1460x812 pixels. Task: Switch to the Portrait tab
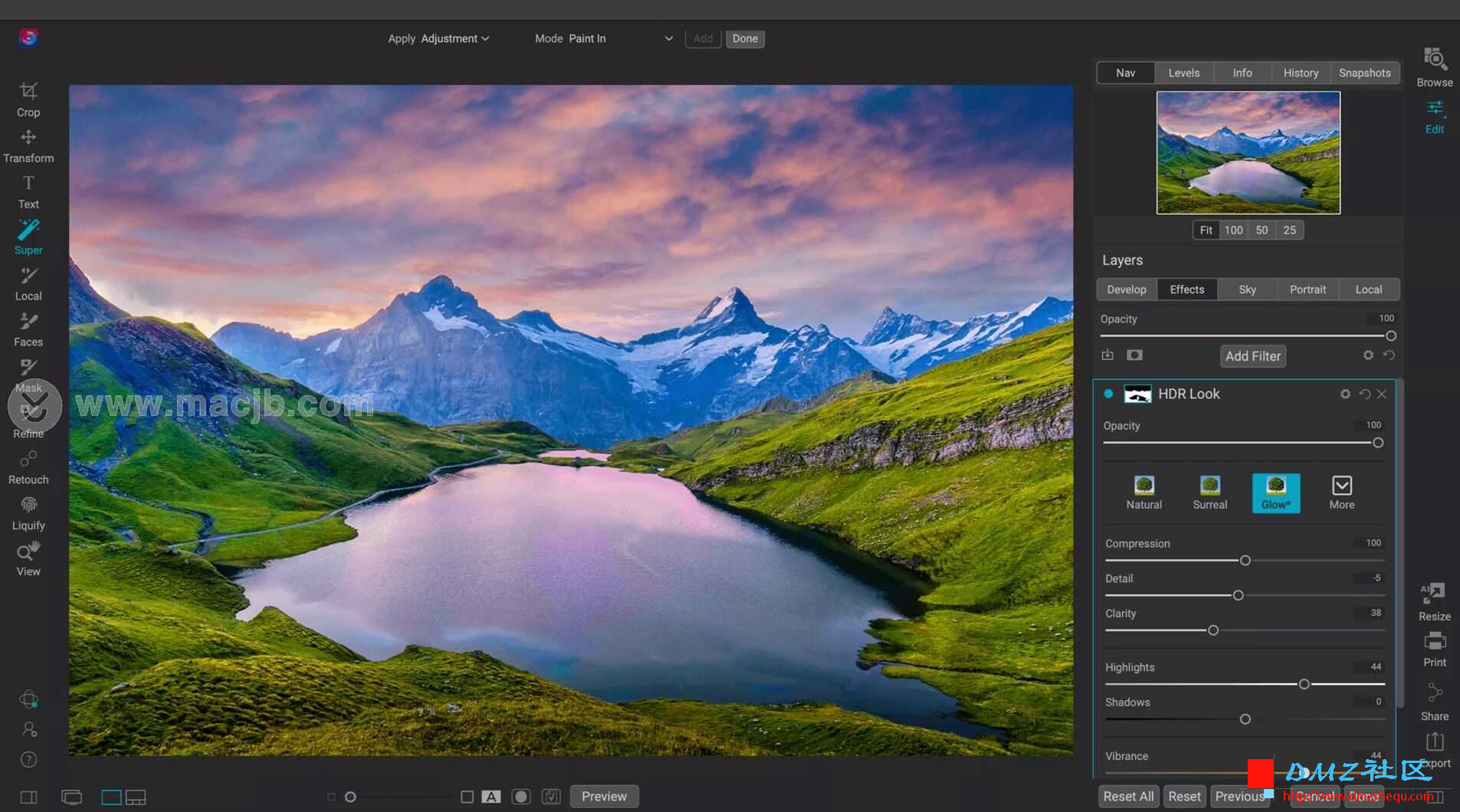(1307, 290)
